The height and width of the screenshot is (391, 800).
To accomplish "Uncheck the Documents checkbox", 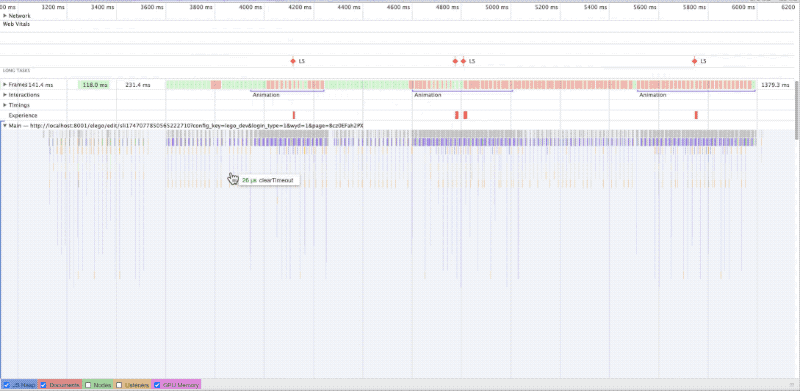I will pyautogui.click(x=43, y=385).
